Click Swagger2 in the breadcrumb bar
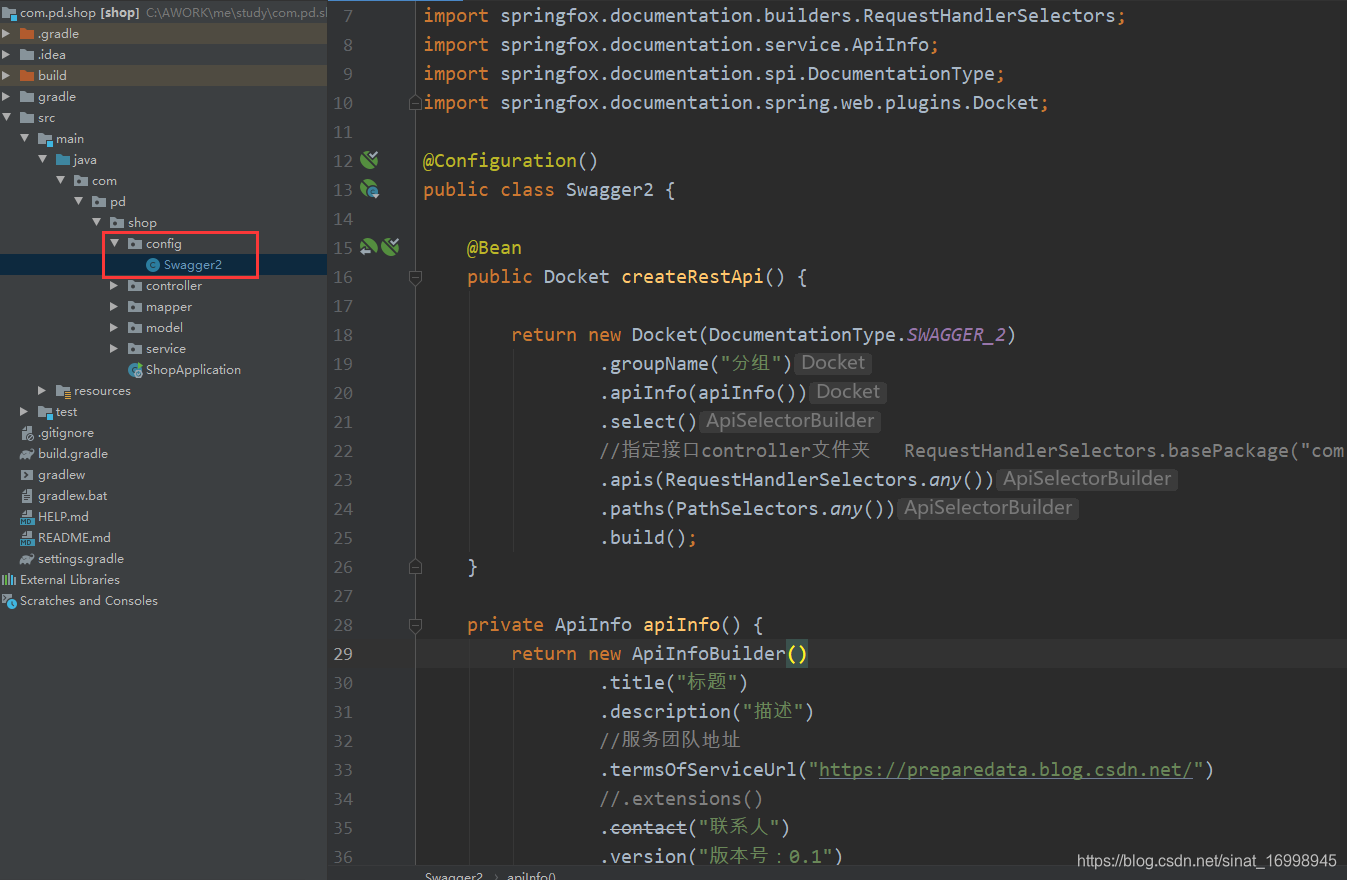Viewport: 1347px width, 880px height. [x=453, y=876]
